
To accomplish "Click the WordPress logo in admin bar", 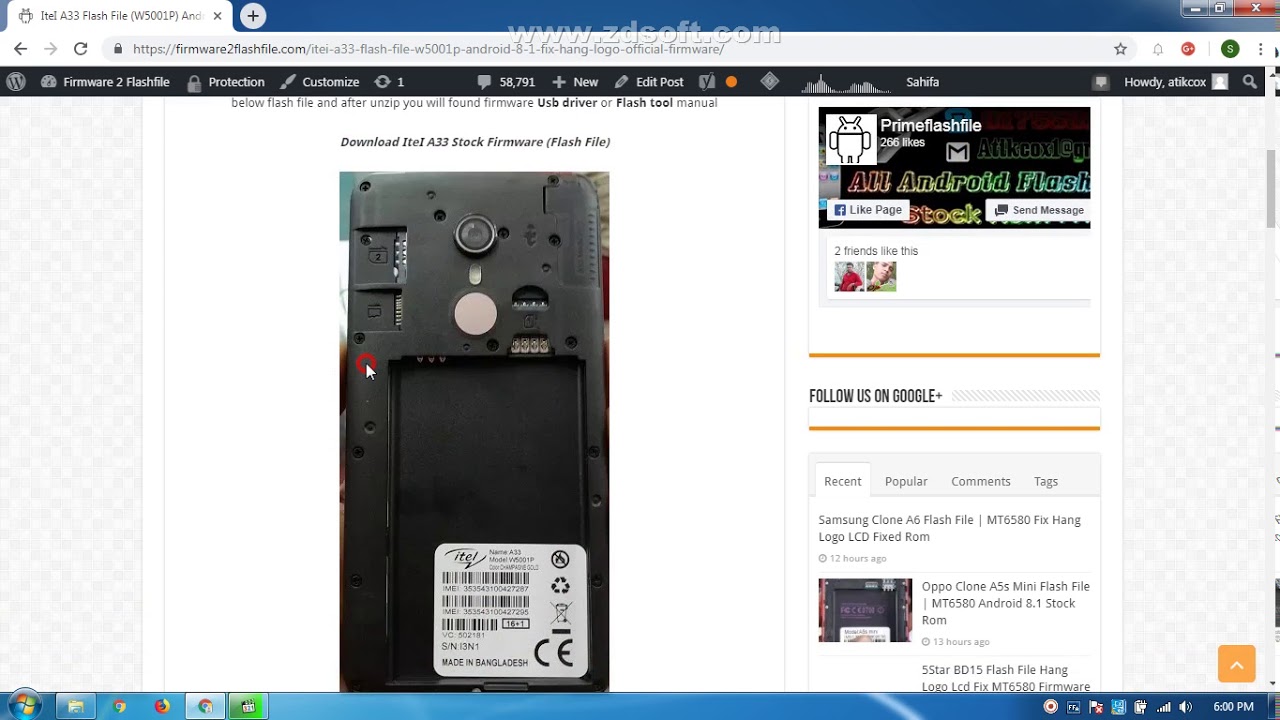I will click(x=16, y=82).
